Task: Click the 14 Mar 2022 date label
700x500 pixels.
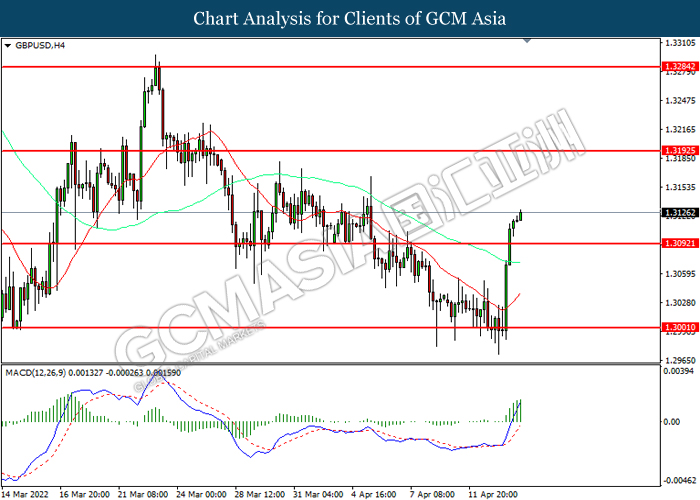Action: coord(26,495)
